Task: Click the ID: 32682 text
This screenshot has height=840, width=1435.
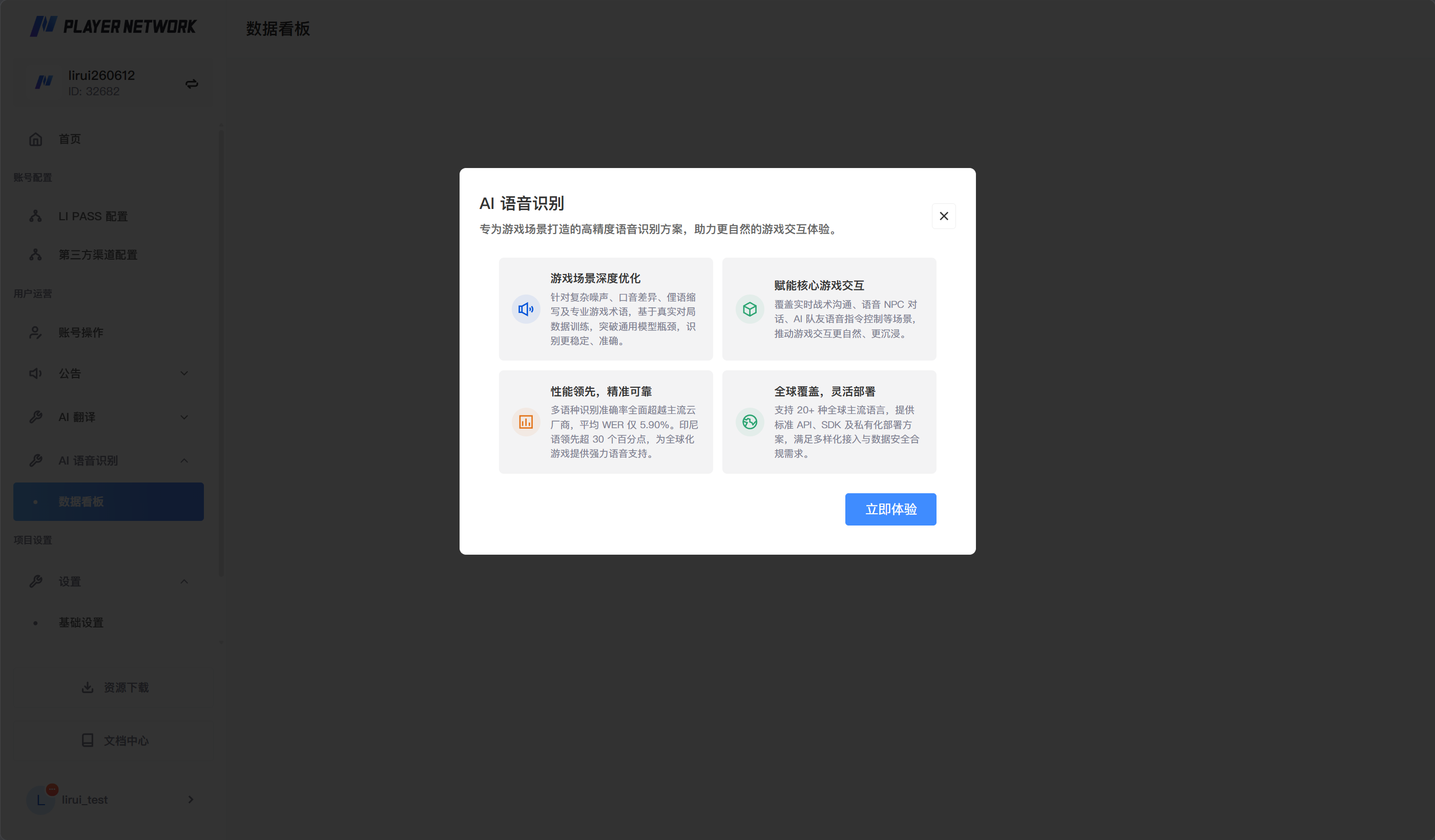Action: pos(94,91)
